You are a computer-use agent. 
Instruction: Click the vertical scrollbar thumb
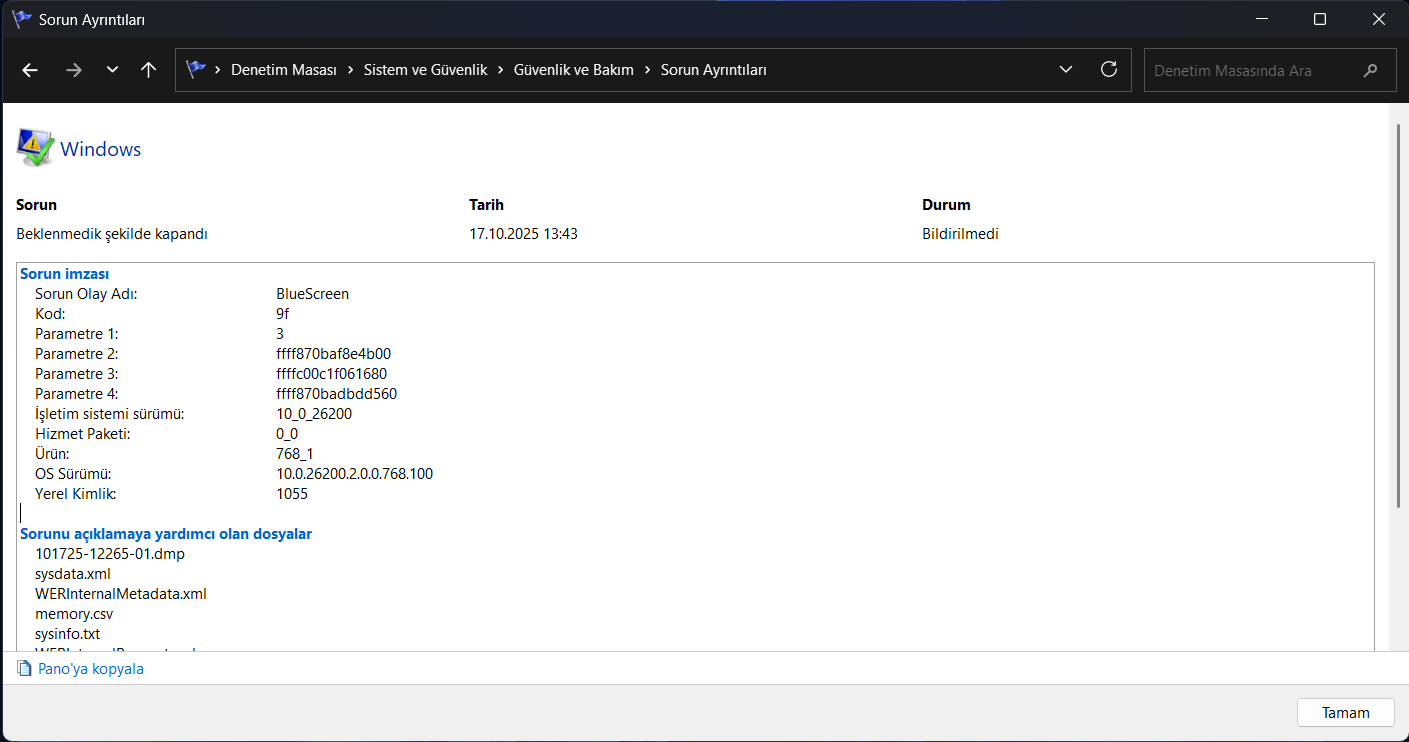[x=1399, y=316]
